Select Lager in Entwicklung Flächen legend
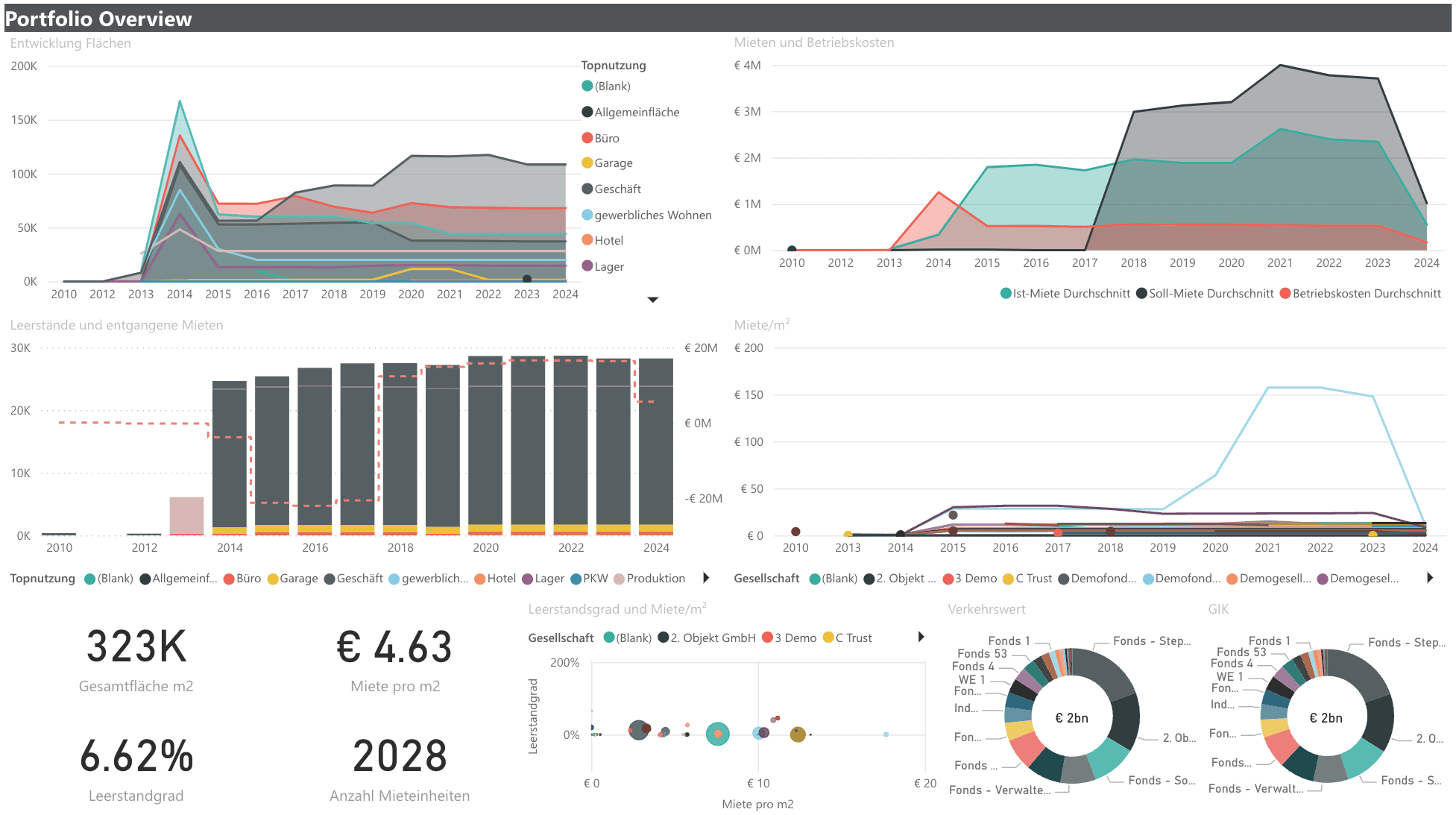Image resolution: width=1456 pixels, height=815 pixels. (603, 267)
